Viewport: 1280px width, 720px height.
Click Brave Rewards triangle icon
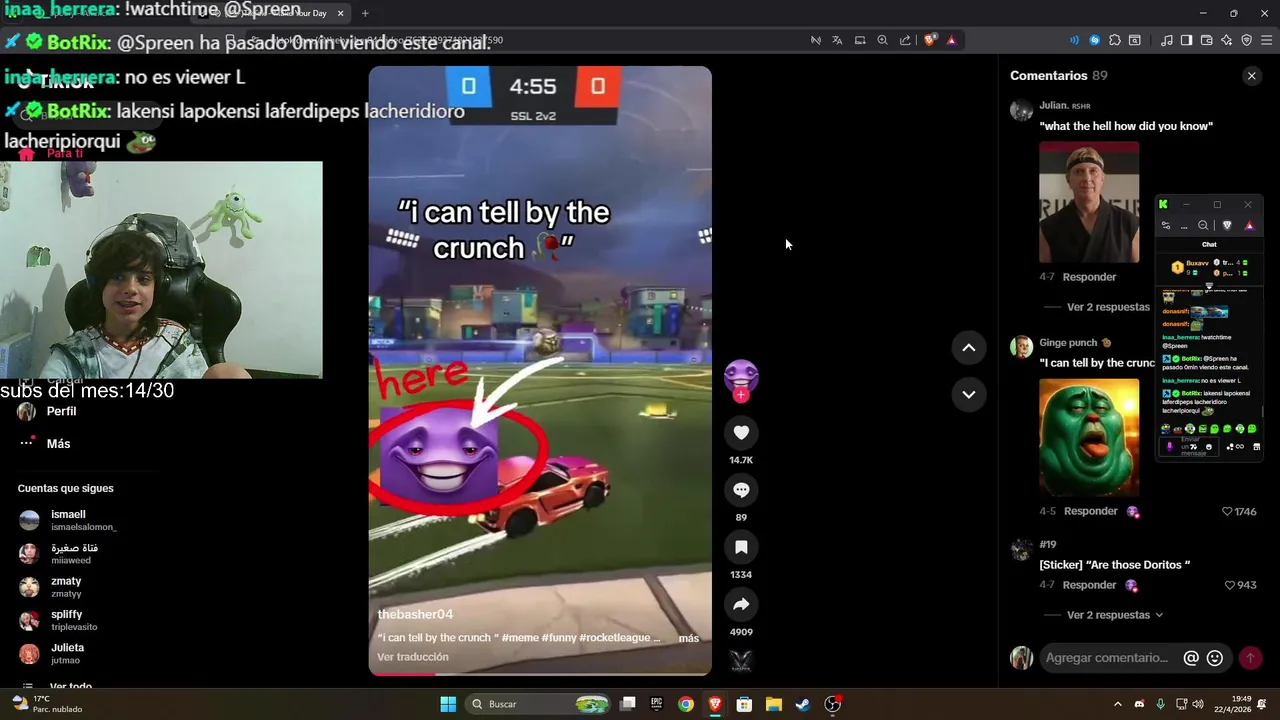click(951, 40)
